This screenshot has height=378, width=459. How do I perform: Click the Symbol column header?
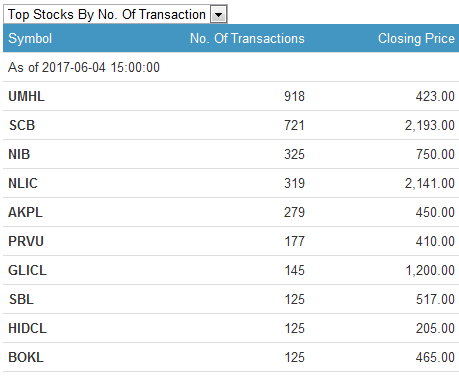pyautogui.click(x=30, y=38)
